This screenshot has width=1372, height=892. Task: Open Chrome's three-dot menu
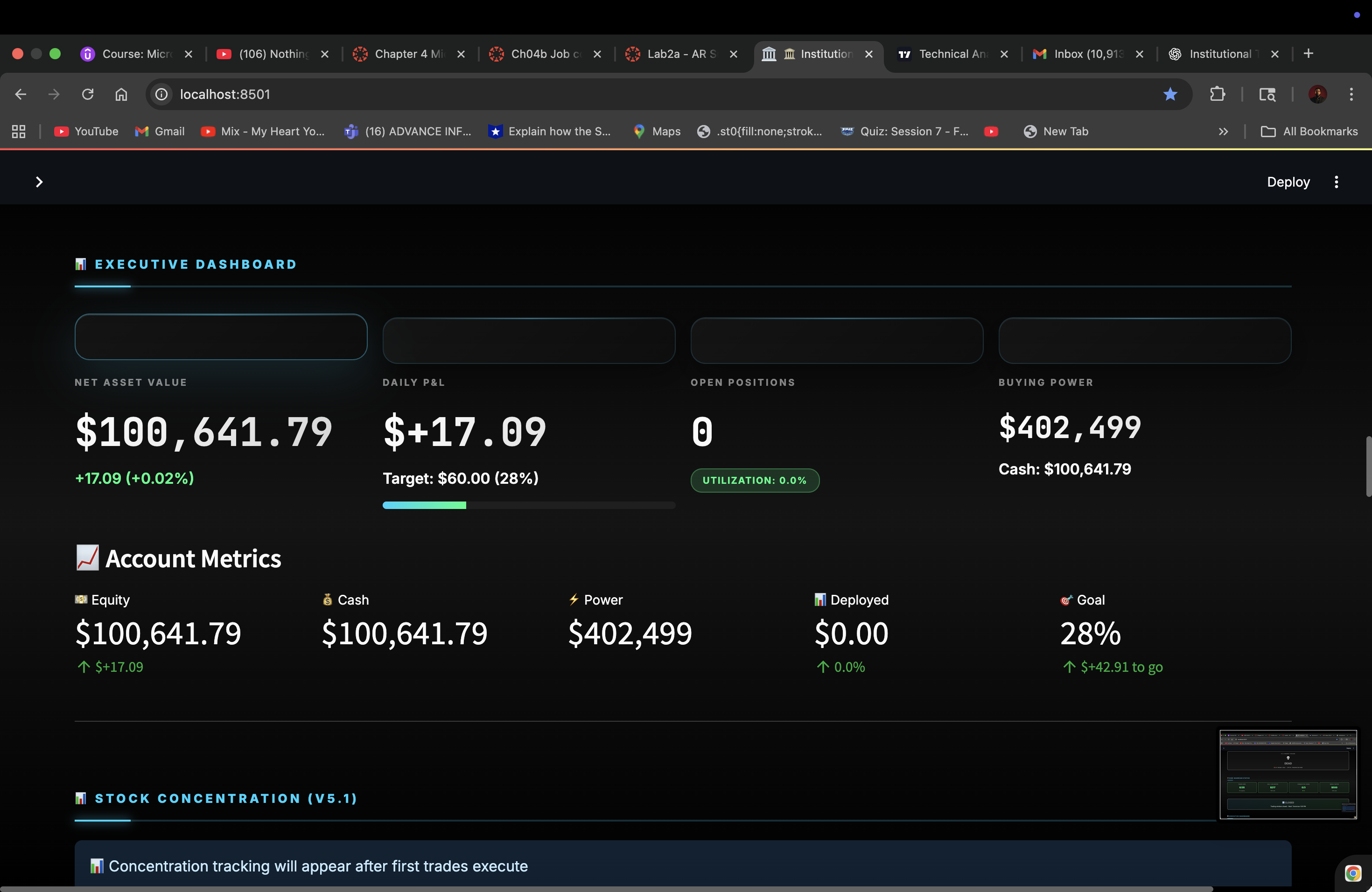(1352, 94)
